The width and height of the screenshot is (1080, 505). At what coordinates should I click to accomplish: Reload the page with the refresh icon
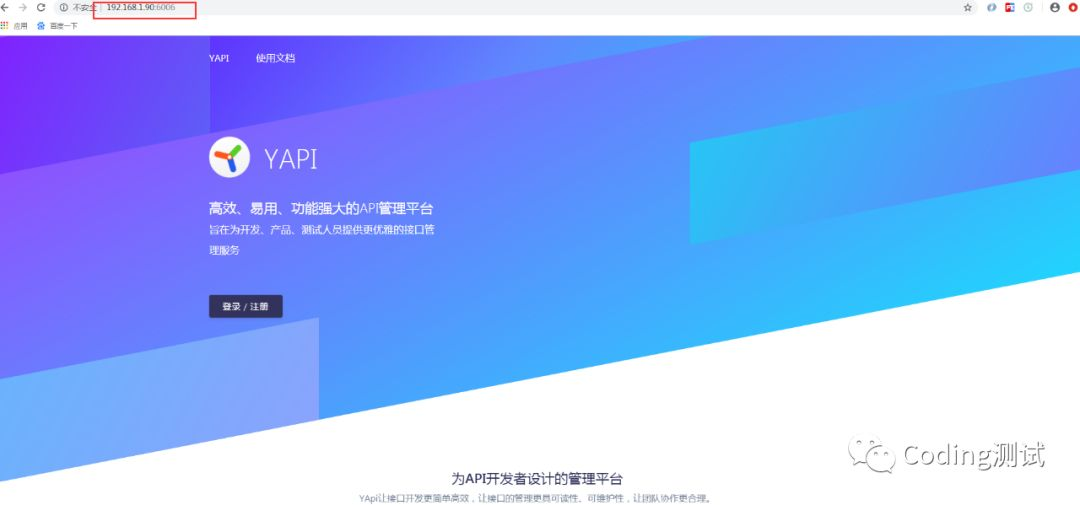[41, 8]
